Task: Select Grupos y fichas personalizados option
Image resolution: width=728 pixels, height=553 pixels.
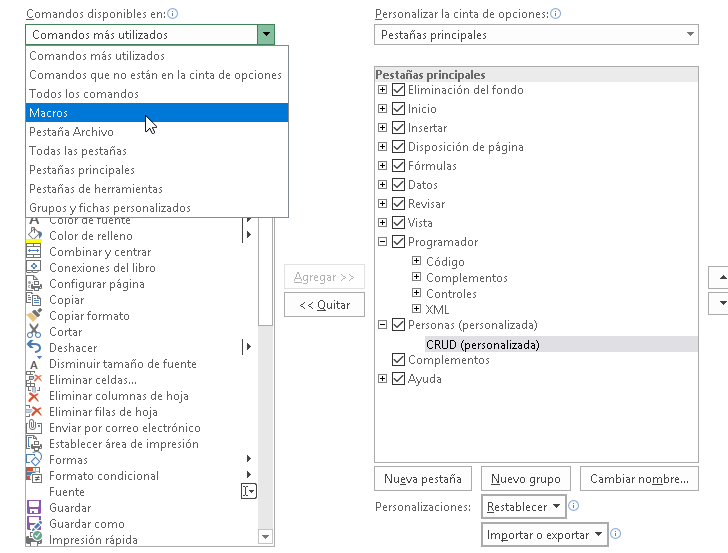Action: (157, 208)
